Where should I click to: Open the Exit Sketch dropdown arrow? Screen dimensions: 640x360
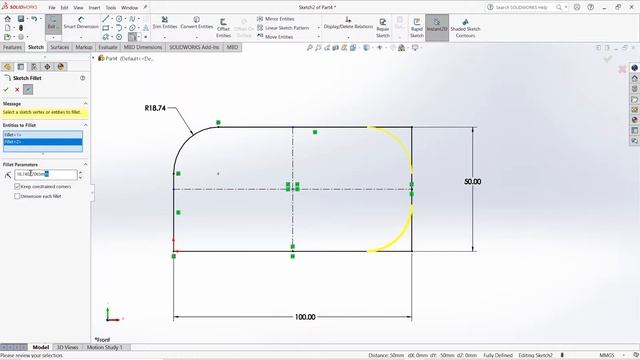53,38
